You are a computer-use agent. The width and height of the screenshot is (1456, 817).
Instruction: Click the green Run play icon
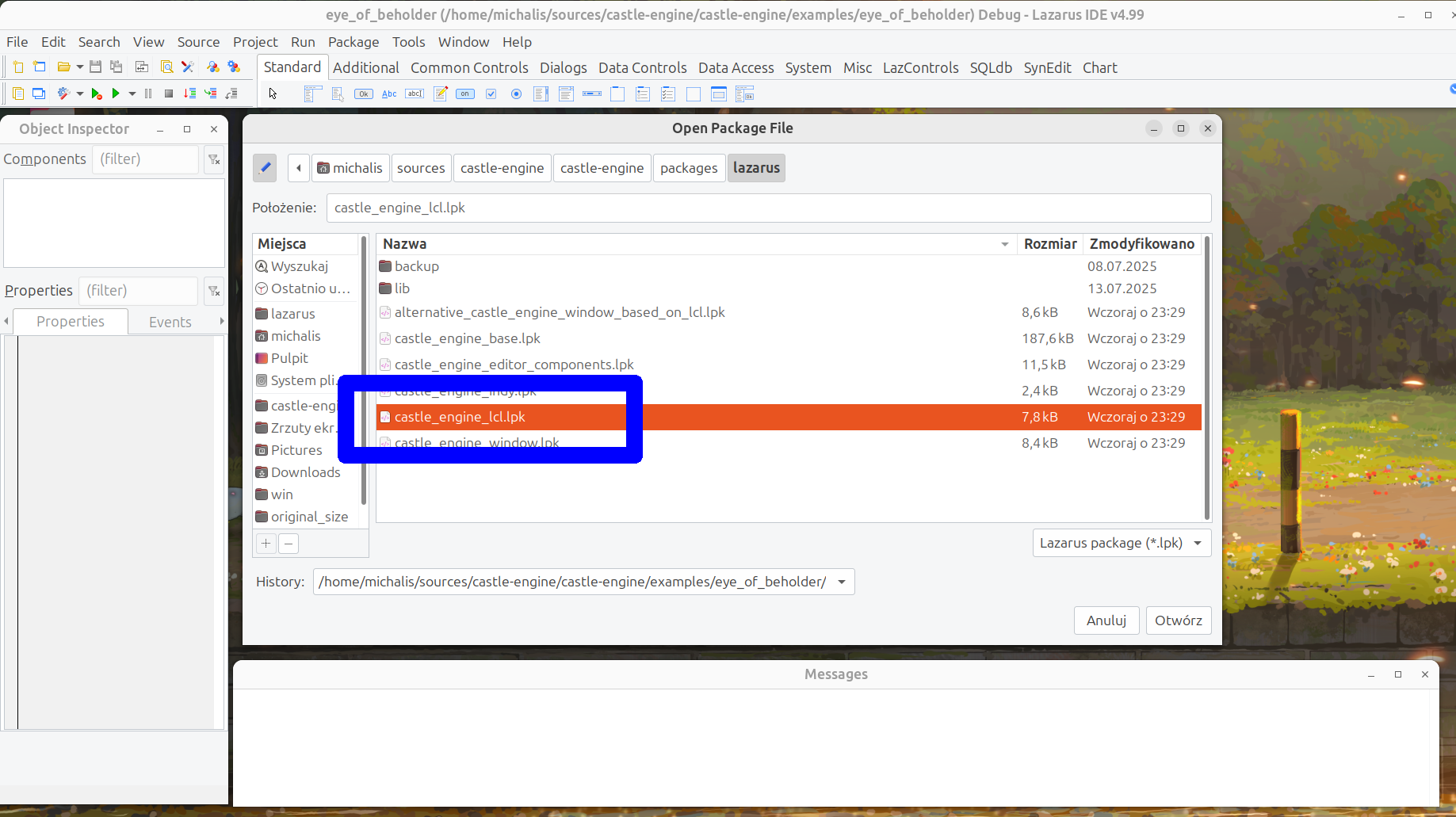(116, 94)
